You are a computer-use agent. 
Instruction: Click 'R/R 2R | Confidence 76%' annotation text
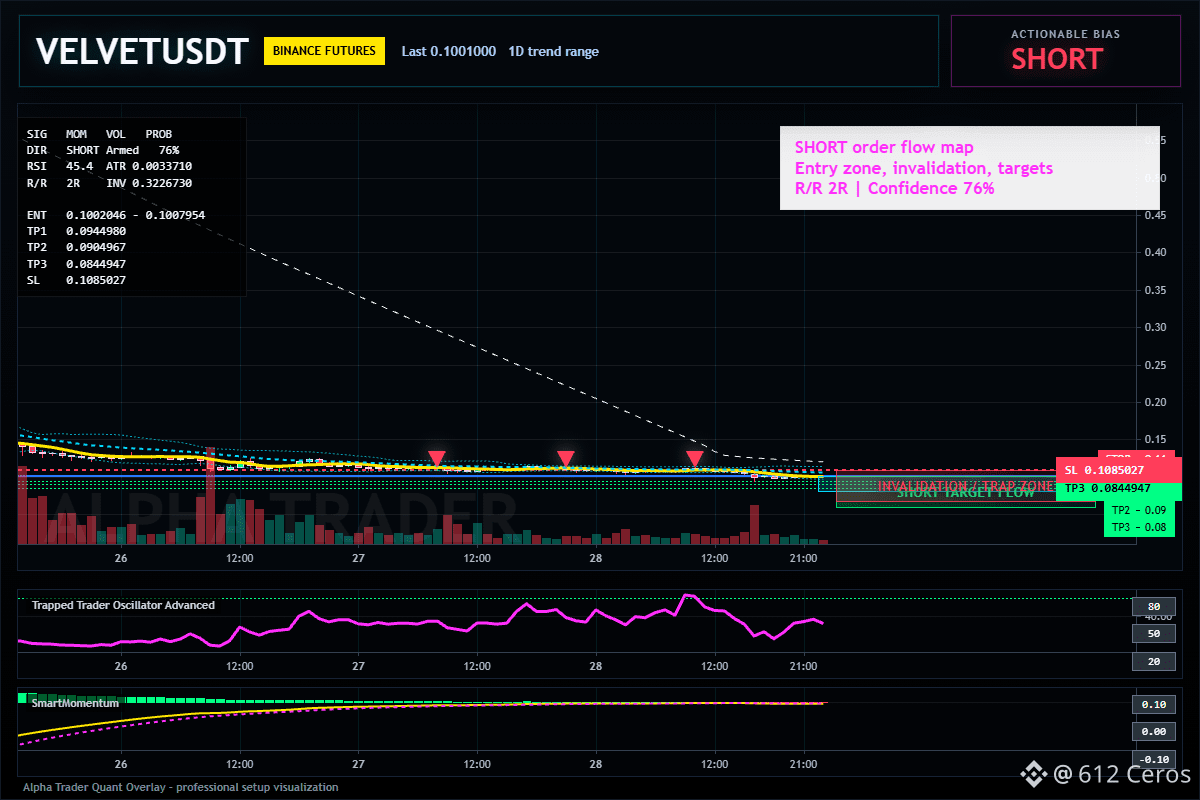tap(895, 188)
